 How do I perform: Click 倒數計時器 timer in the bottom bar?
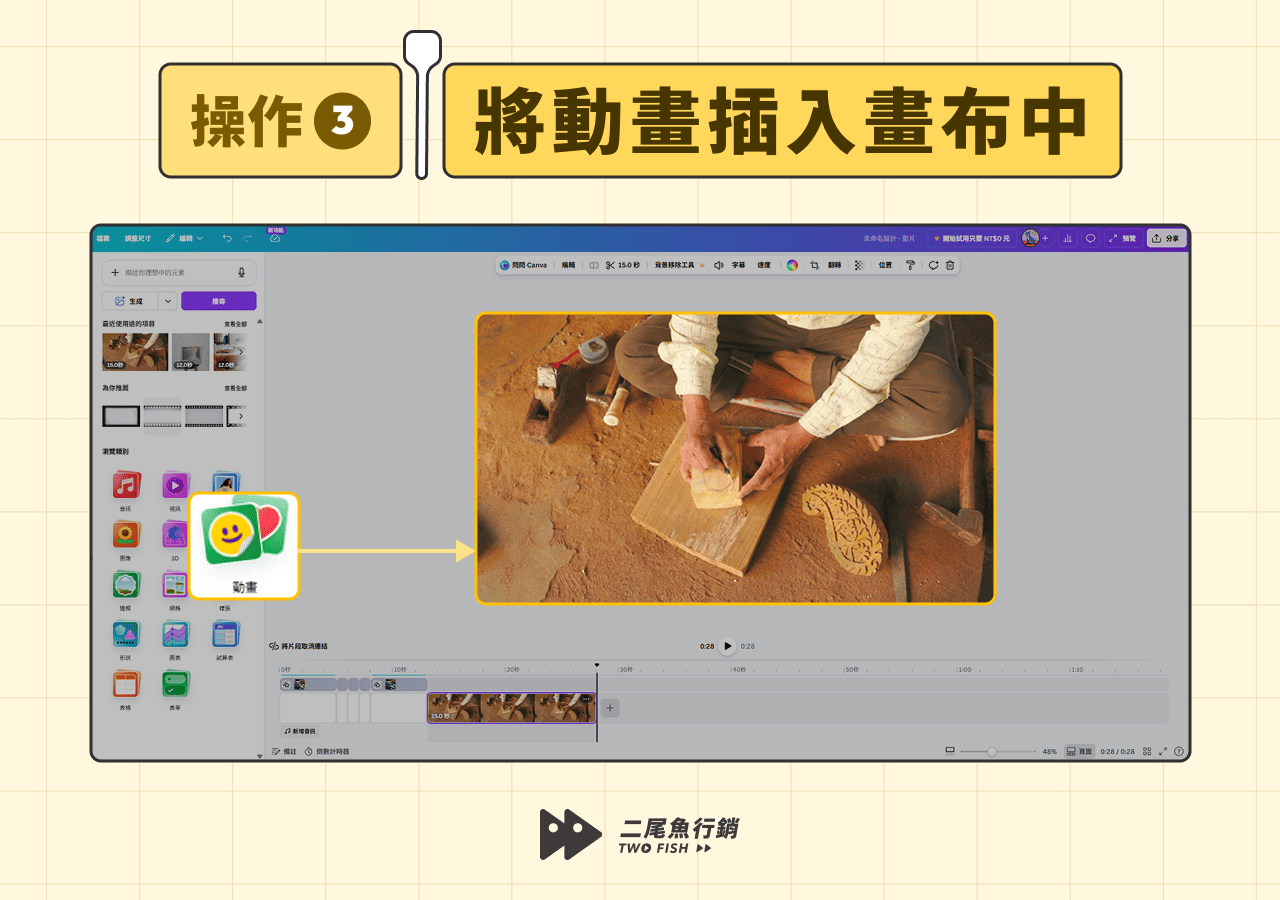pyautogui.click(x=327, y=751)
